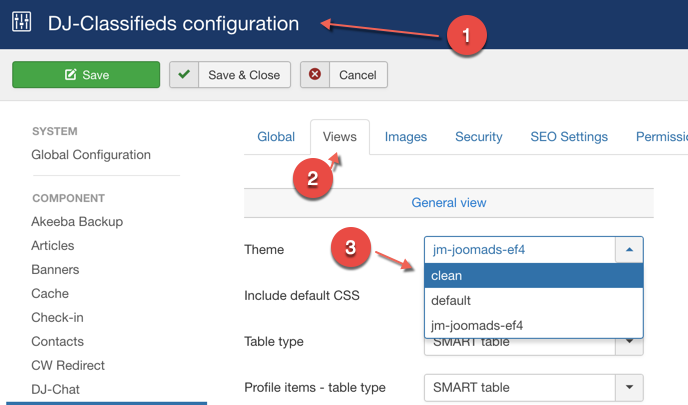Open Articles component settings
This screenshot has width=688, height=405.
pos(53,246)
